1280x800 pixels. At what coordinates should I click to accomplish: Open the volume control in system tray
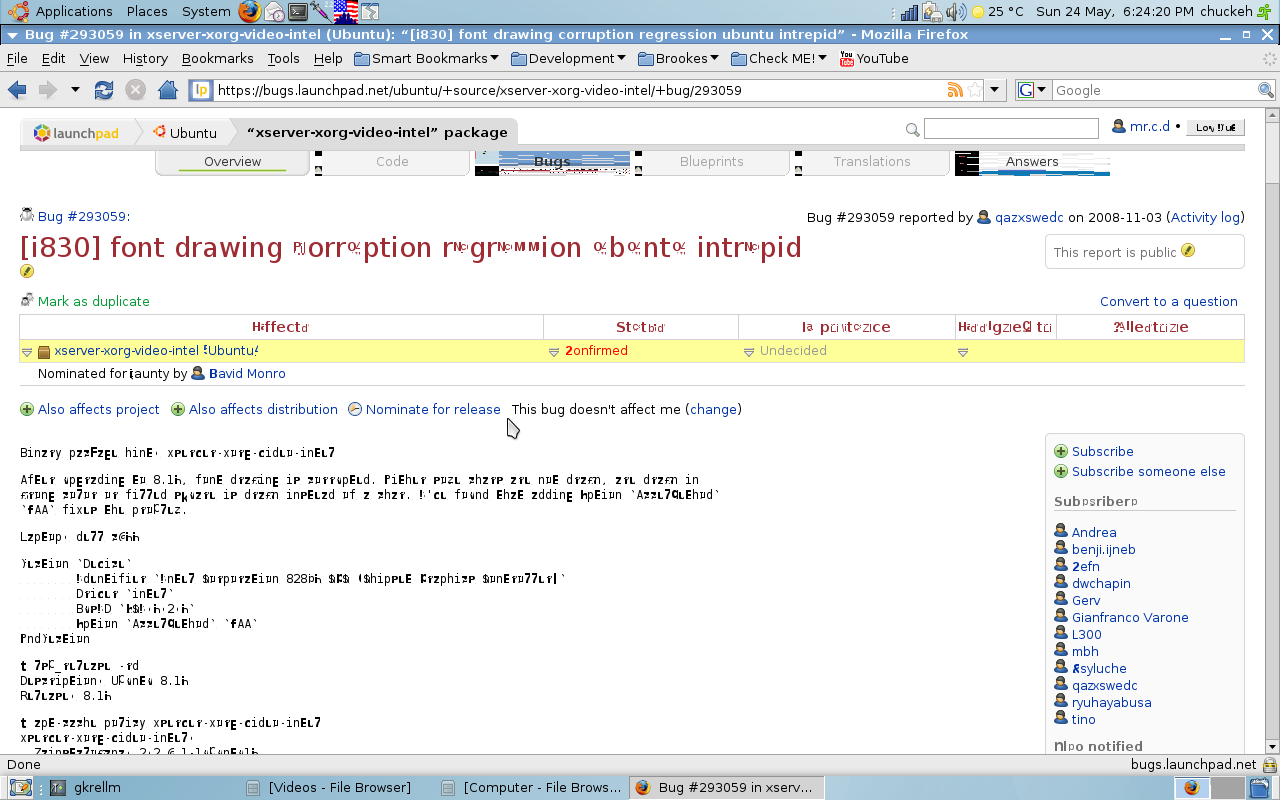956,12
